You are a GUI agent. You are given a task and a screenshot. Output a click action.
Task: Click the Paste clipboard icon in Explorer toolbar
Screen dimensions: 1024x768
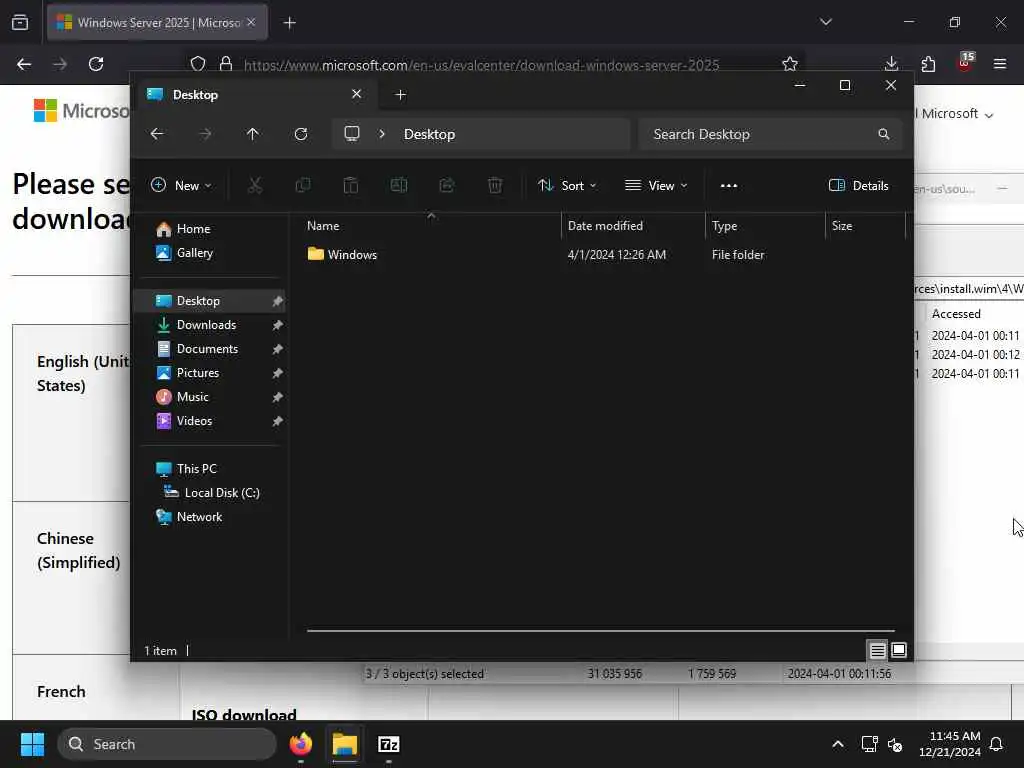click(x=351, y=185)
